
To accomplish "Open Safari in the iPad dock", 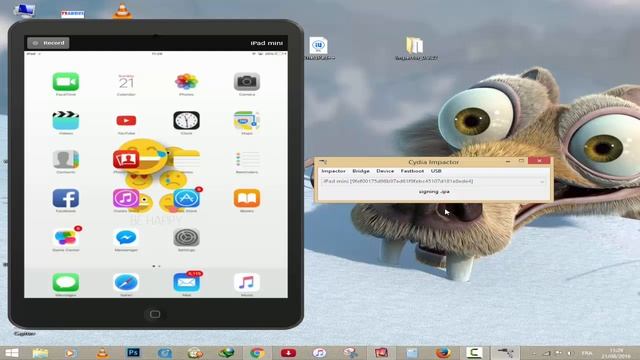I will (126, 282).
